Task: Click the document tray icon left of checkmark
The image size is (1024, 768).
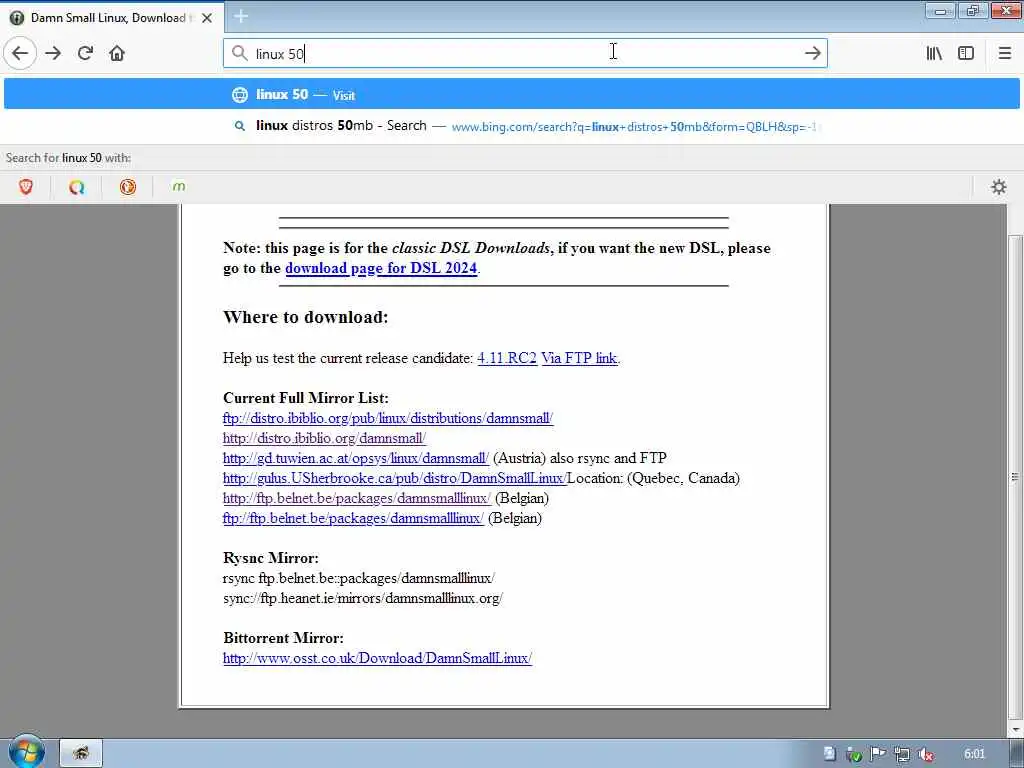Action: (829, 754)
